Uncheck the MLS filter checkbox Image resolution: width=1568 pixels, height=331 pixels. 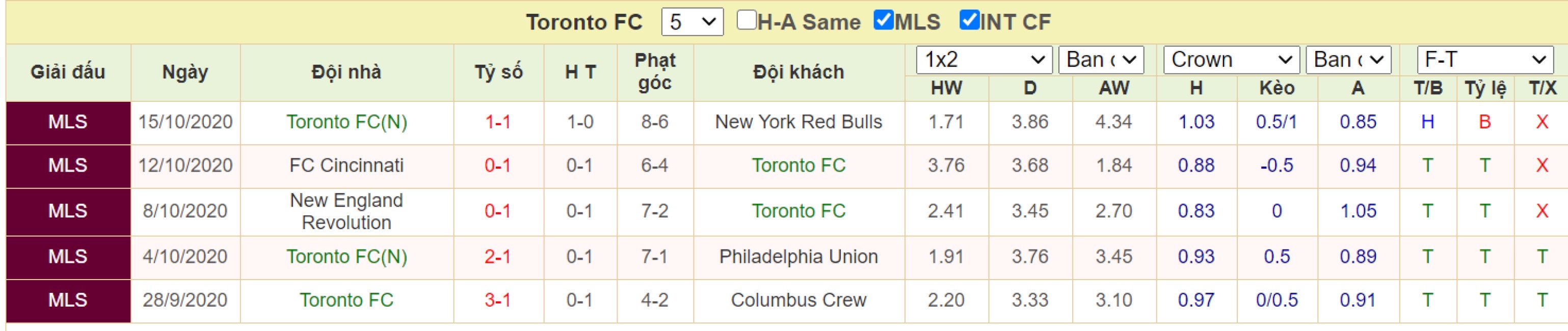pos(883,20)
